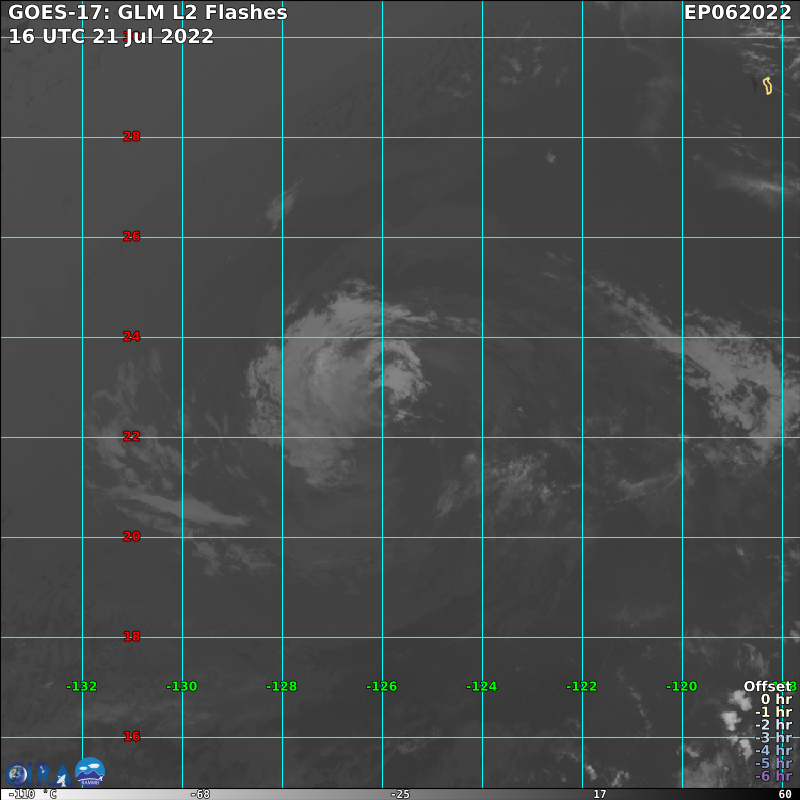Select the "-1 hr" offset legend entry
The image size is (800, 800).
point(774,712)
